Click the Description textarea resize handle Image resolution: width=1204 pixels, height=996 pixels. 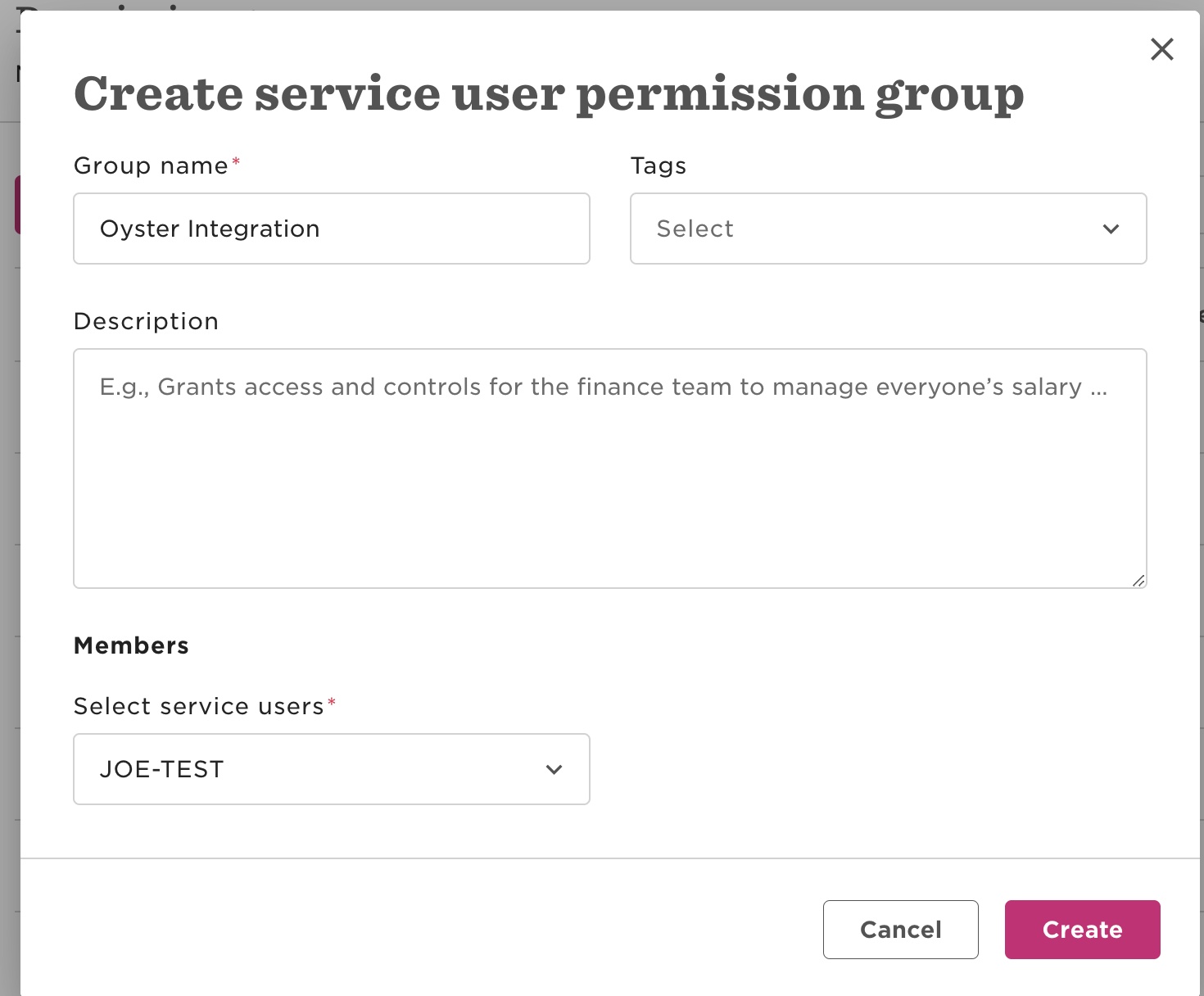[x=1138, y=580]
